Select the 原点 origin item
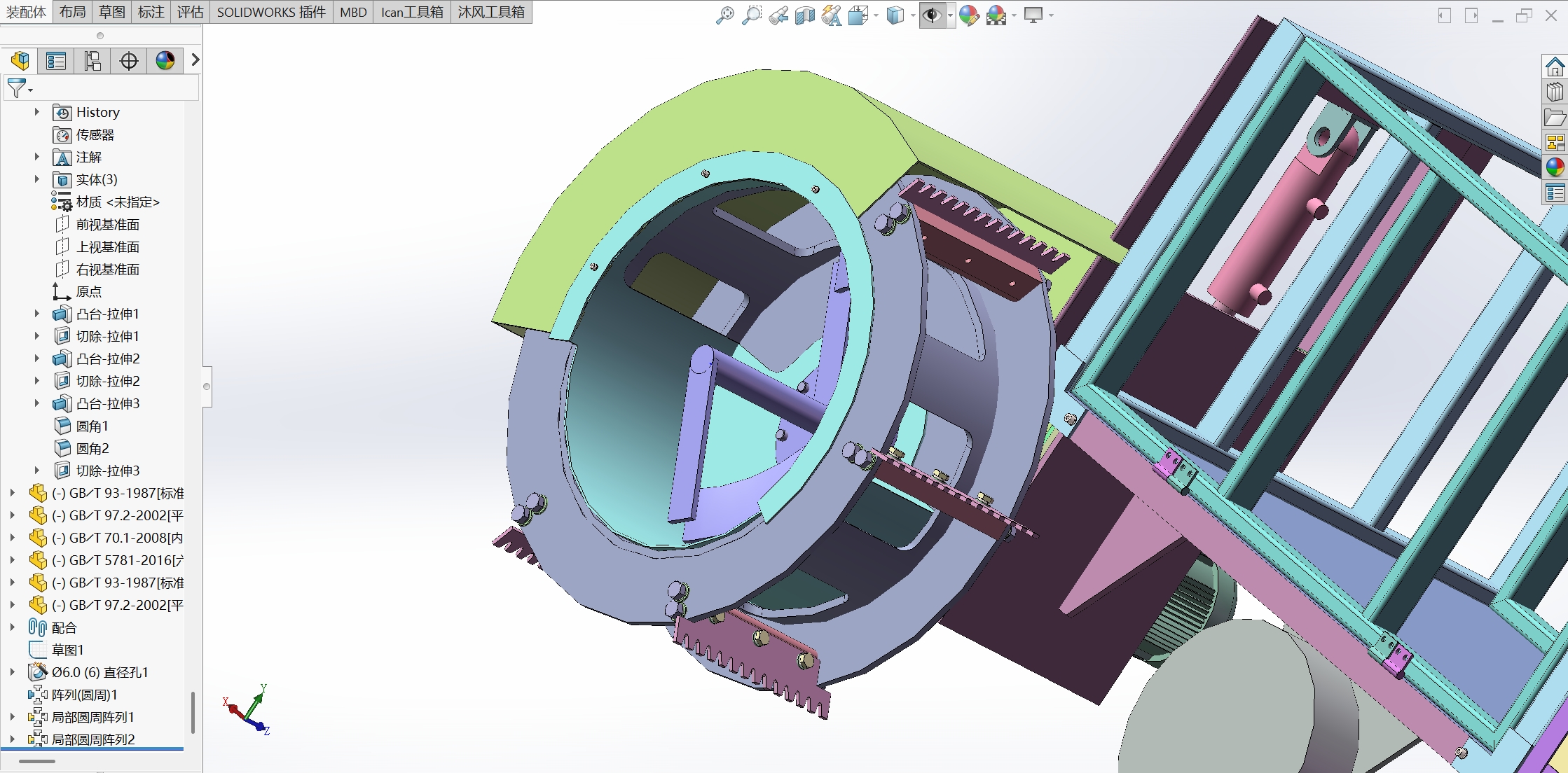 click(77, 291)
